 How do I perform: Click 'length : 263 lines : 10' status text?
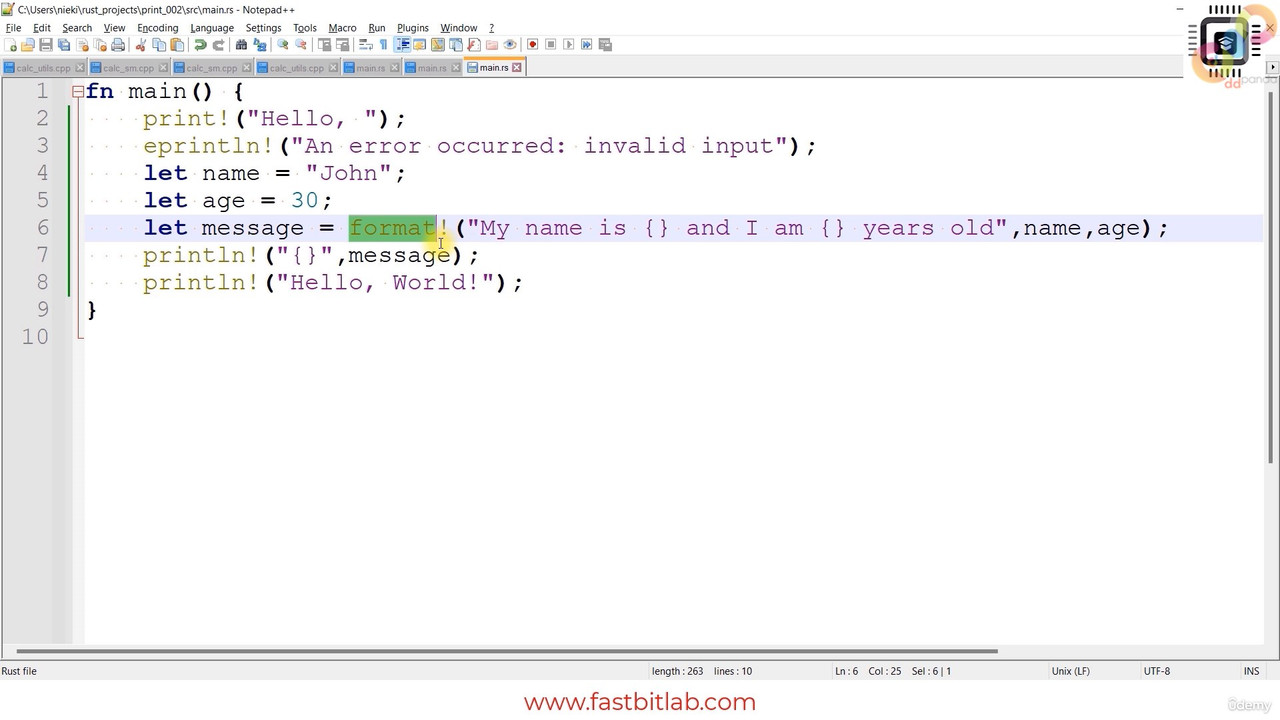click(x=702, y=671)
